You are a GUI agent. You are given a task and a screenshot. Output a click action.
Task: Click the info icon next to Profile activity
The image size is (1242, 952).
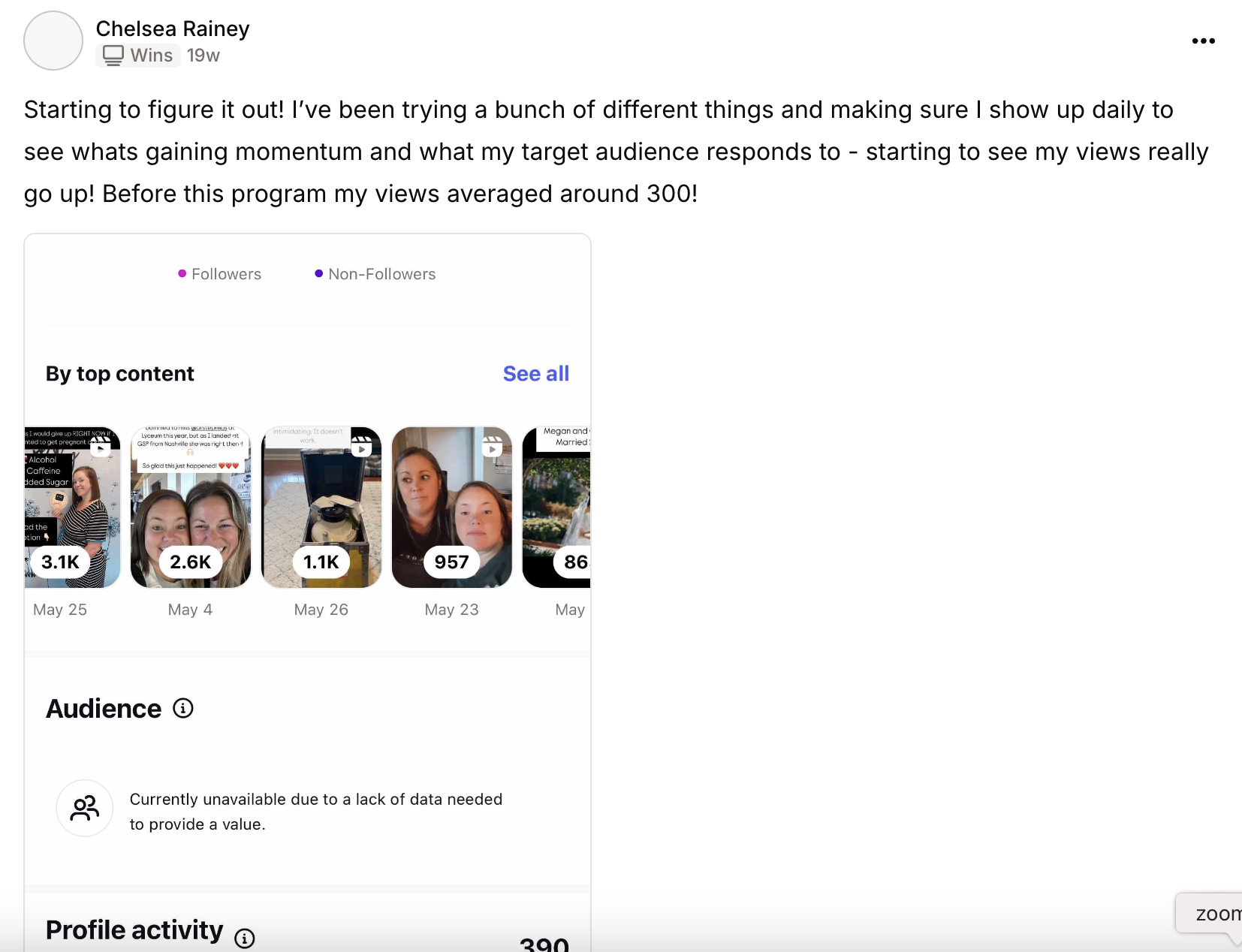245,938
